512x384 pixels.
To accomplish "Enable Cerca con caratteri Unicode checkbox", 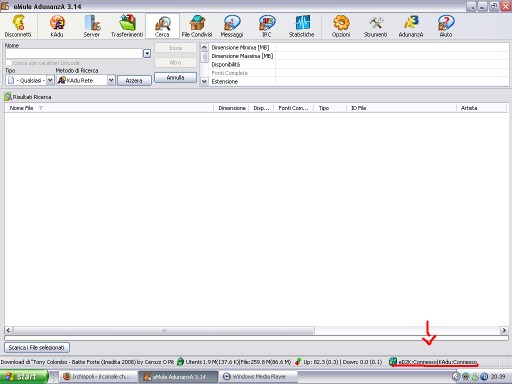I will click(x=9, y=63).
